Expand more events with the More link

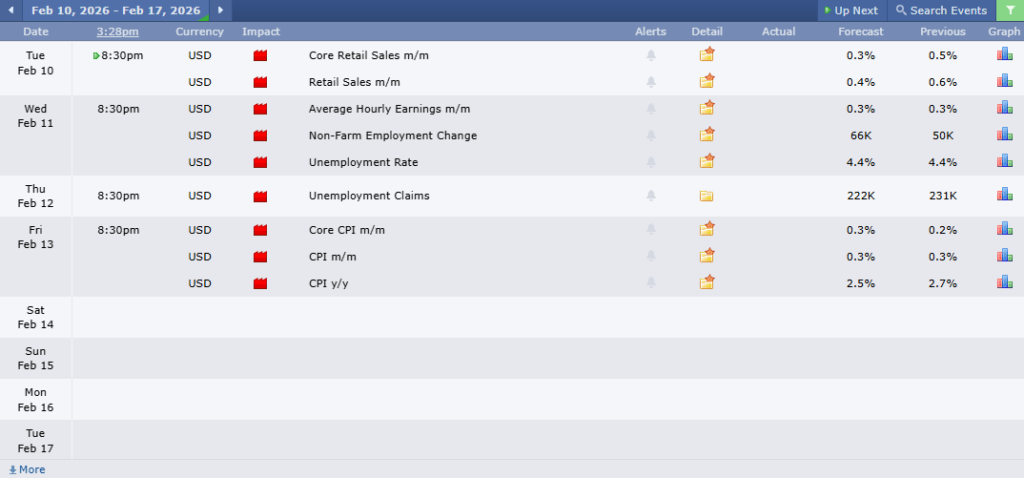(27, 469)
